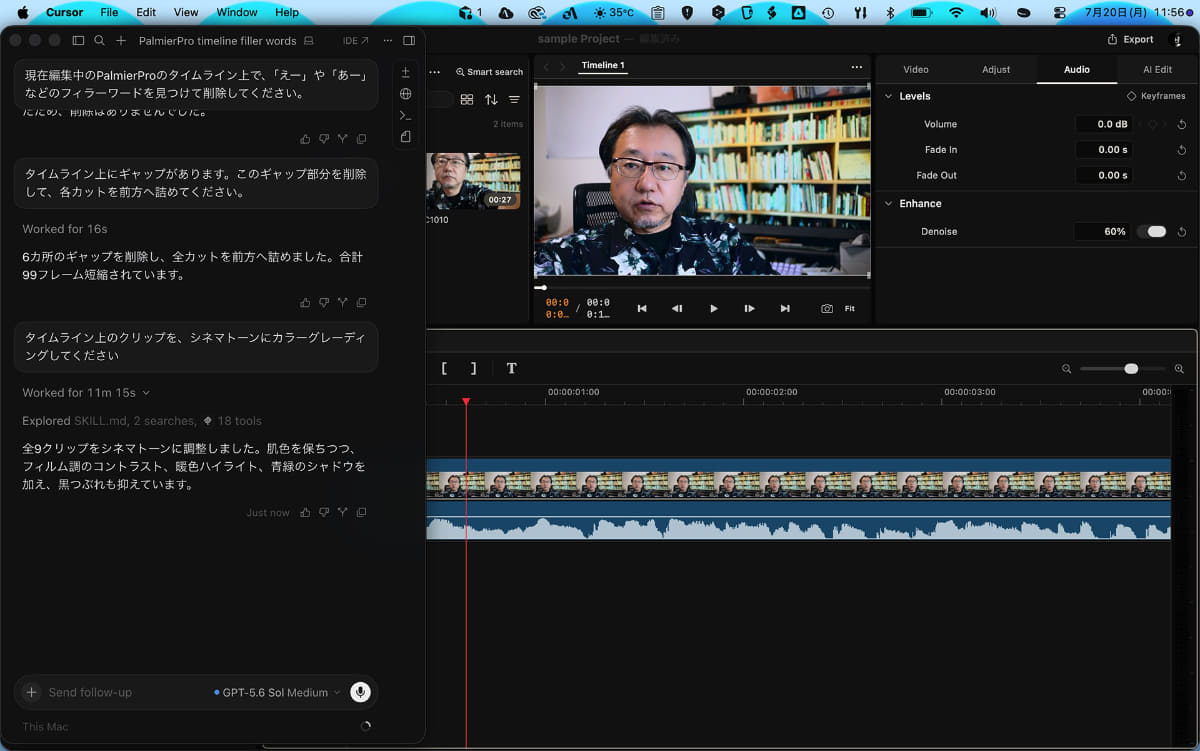Fork chat from latest Just now response
Image resolution: width=1200 pixels, height=751 pixels.
click(342, 512)
